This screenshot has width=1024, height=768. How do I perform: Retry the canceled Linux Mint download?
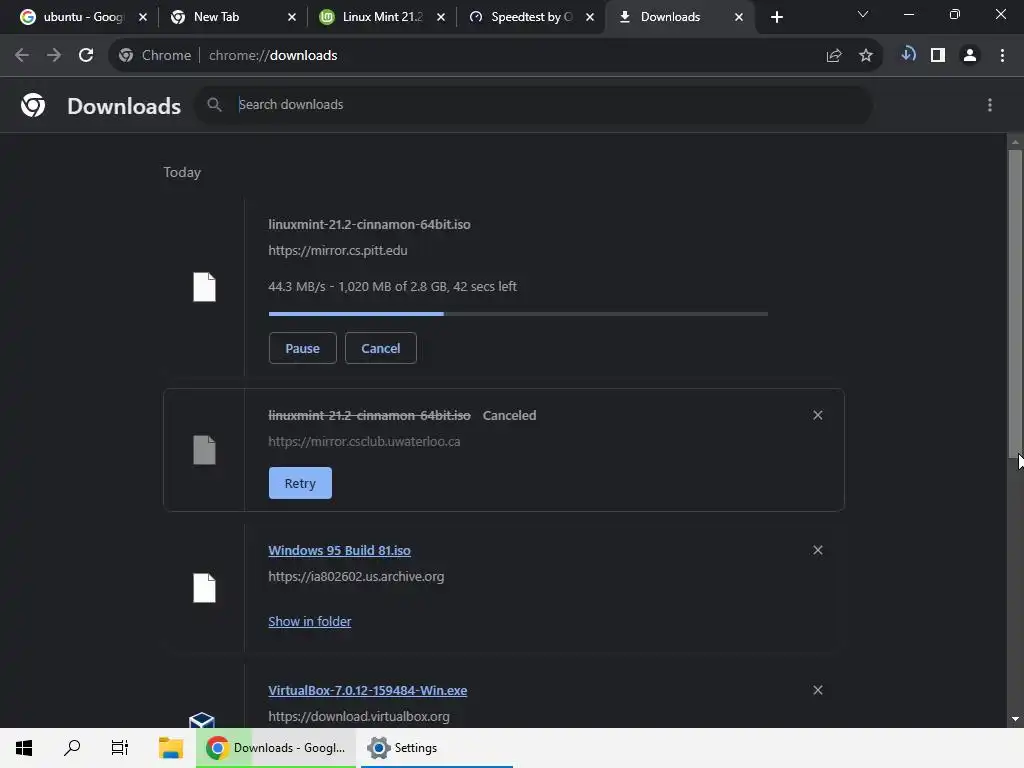(x=300, y=483)
